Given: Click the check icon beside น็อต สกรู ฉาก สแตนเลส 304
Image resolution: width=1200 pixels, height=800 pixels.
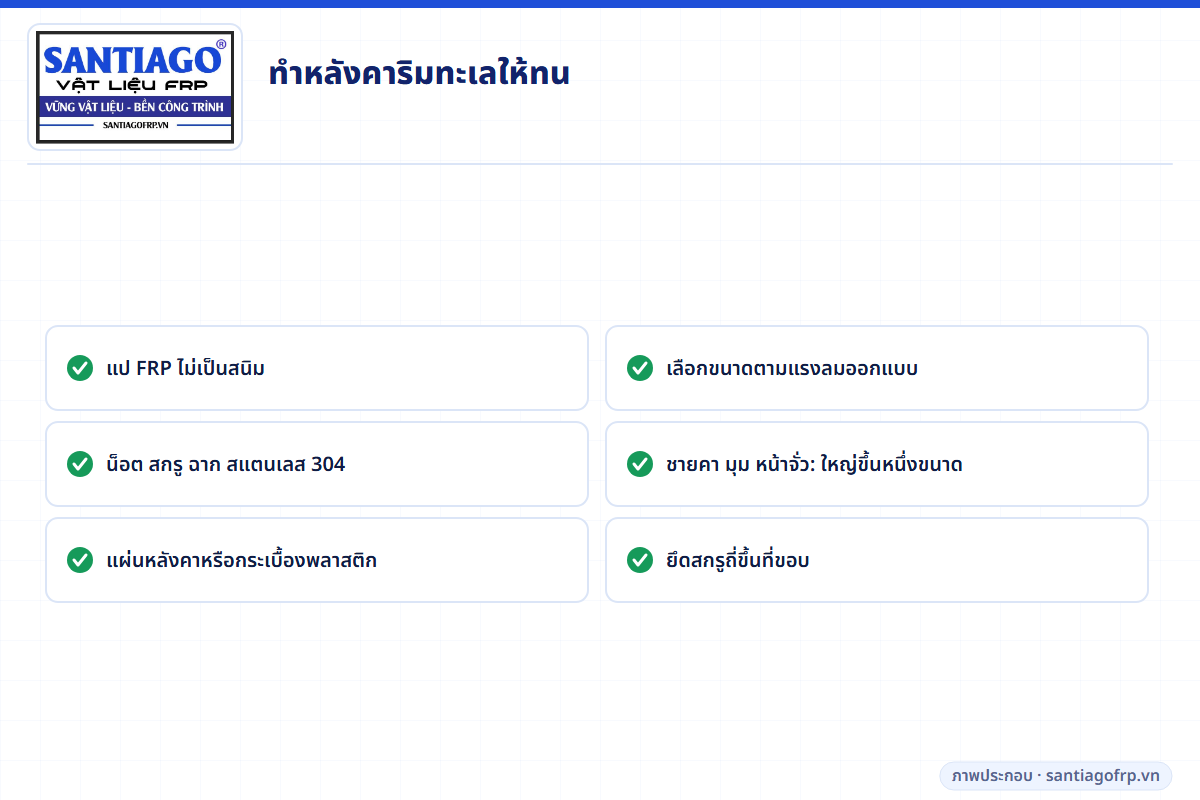Looking at the screenshot, I should click(x=80, y=464).
